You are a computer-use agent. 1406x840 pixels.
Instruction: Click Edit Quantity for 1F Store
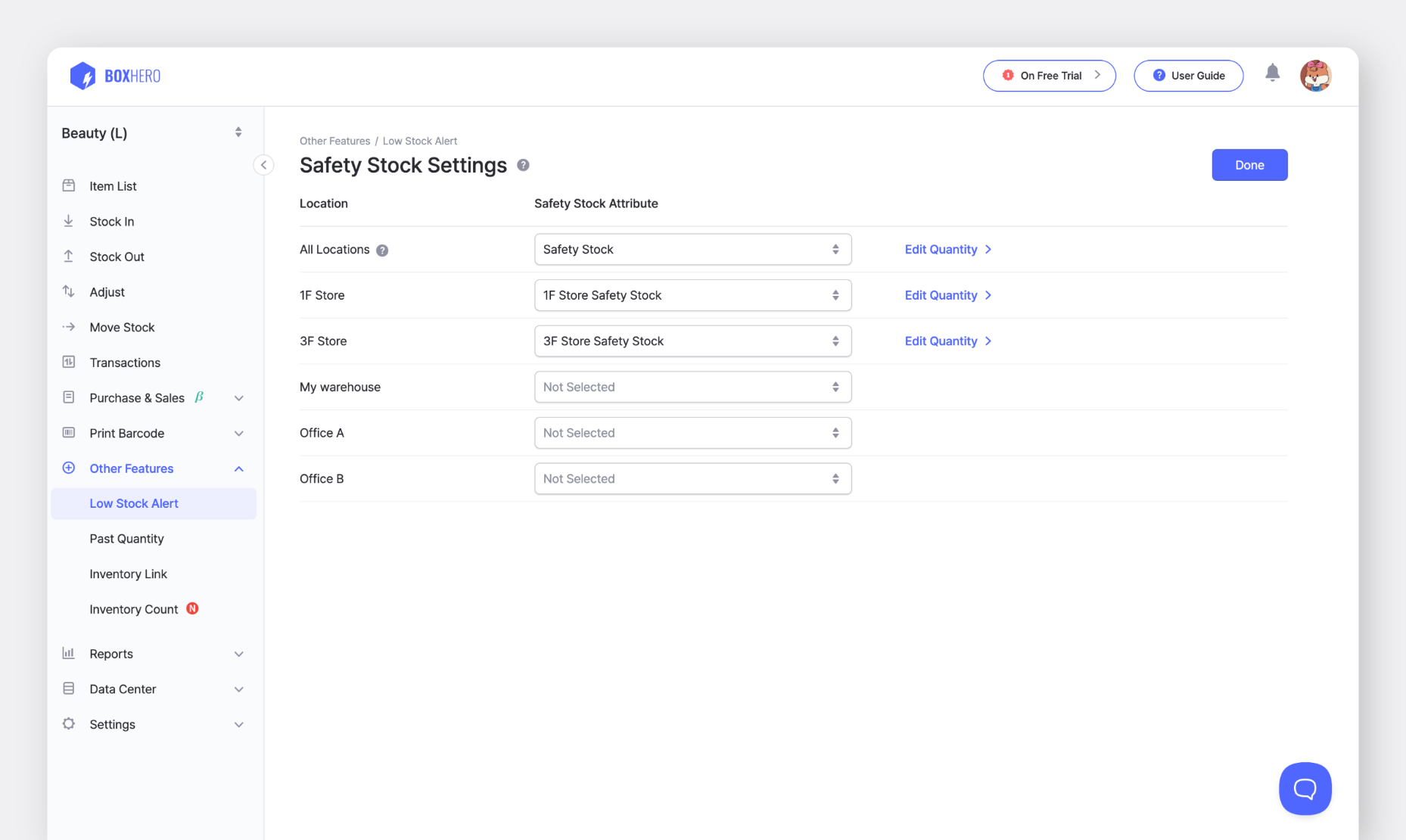pos(941,295)
